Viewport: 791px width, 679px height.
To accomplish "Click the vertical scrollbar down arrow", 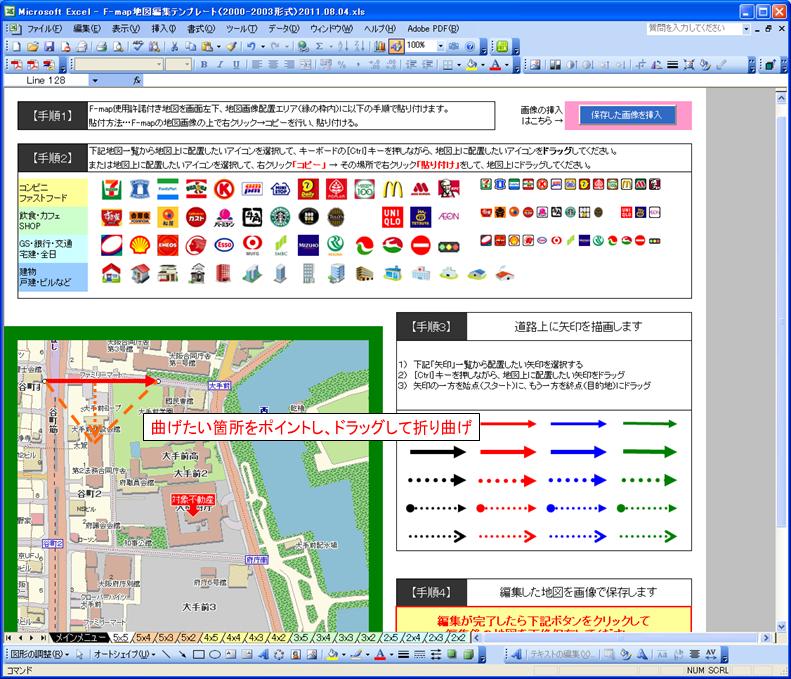I will coord(781,627).
